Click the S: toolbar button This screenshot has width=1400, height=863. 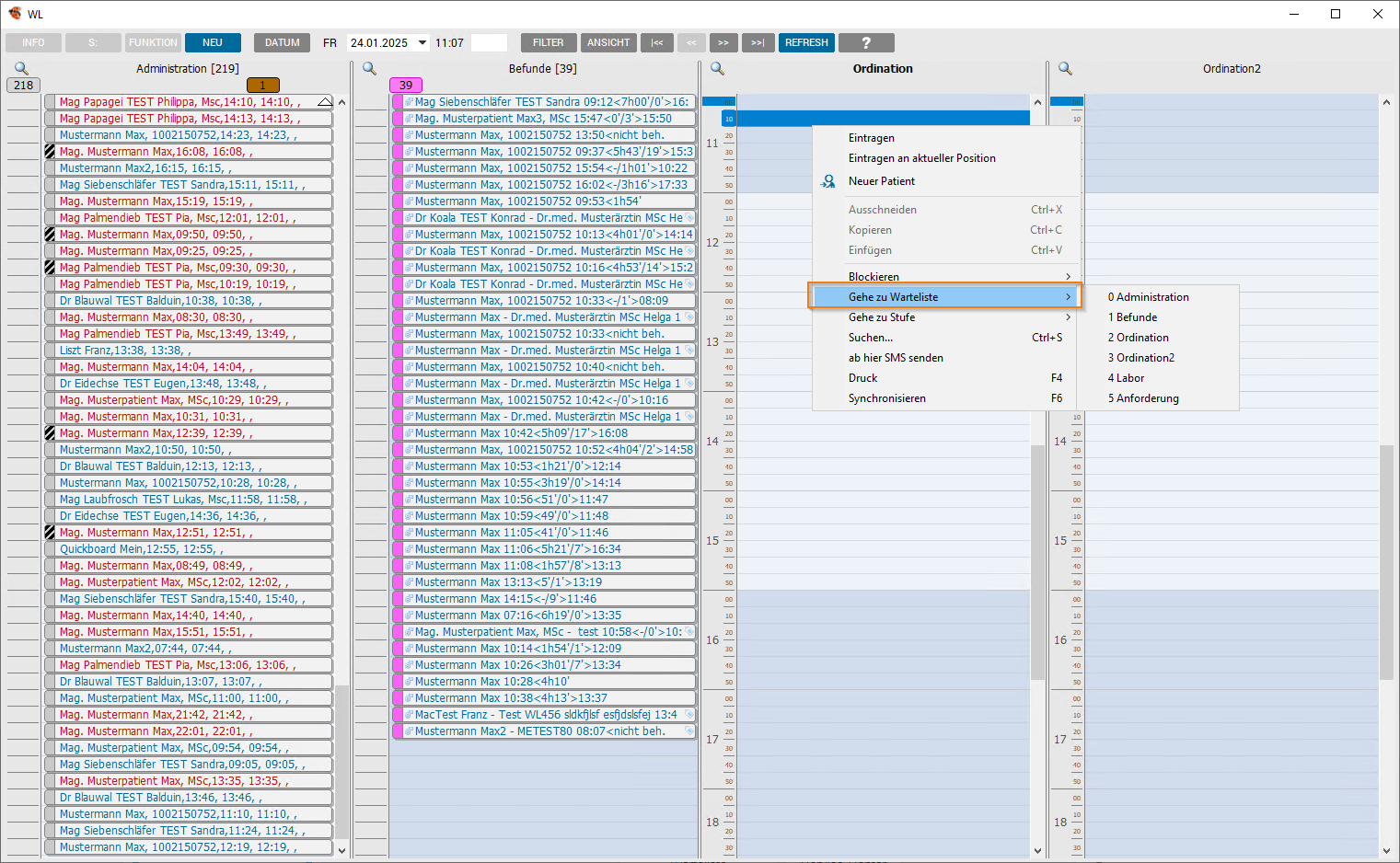[x=93, y=42]
